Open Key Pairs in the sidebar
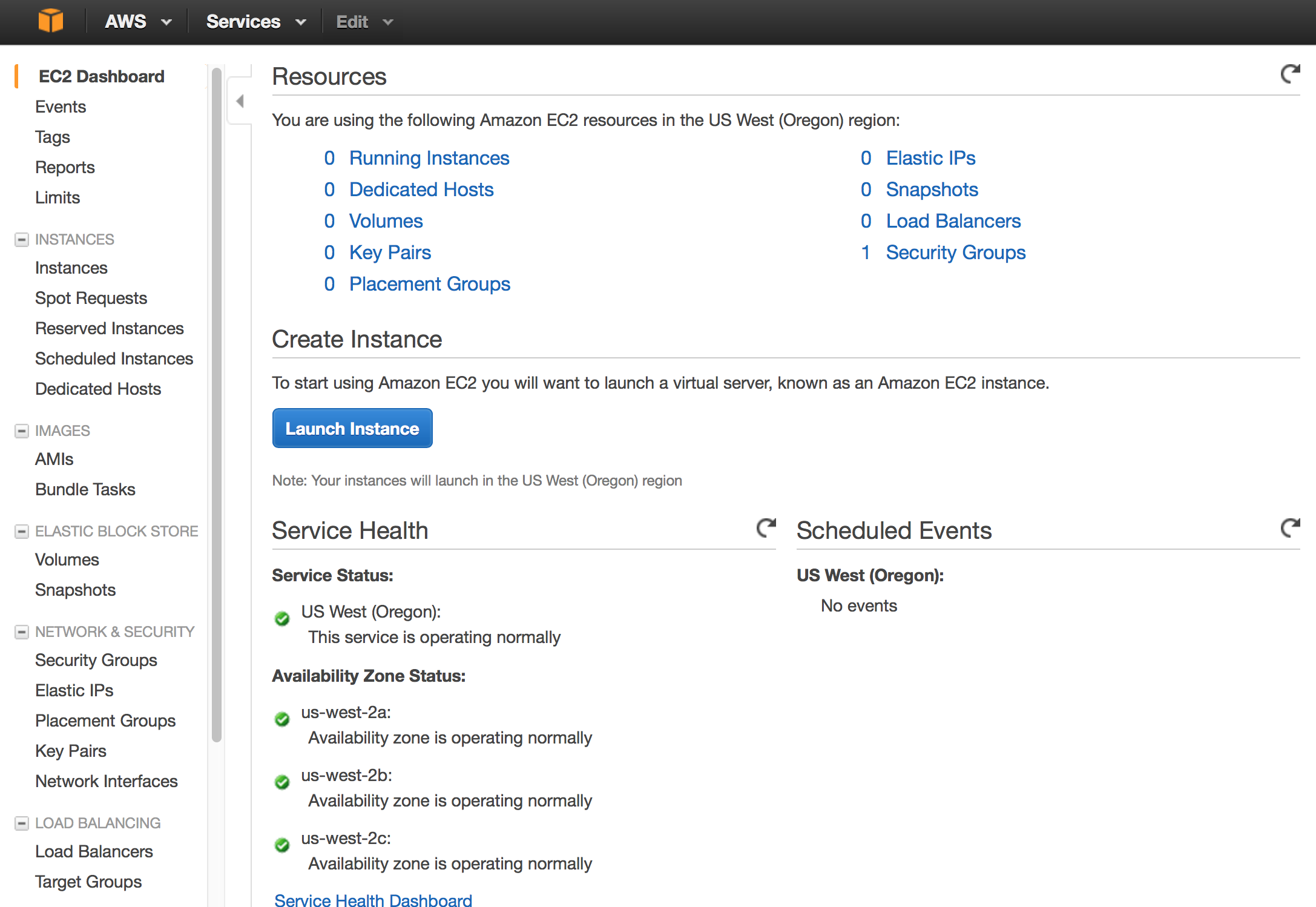This screenshot has width=1316, height=907. (71, 751)
